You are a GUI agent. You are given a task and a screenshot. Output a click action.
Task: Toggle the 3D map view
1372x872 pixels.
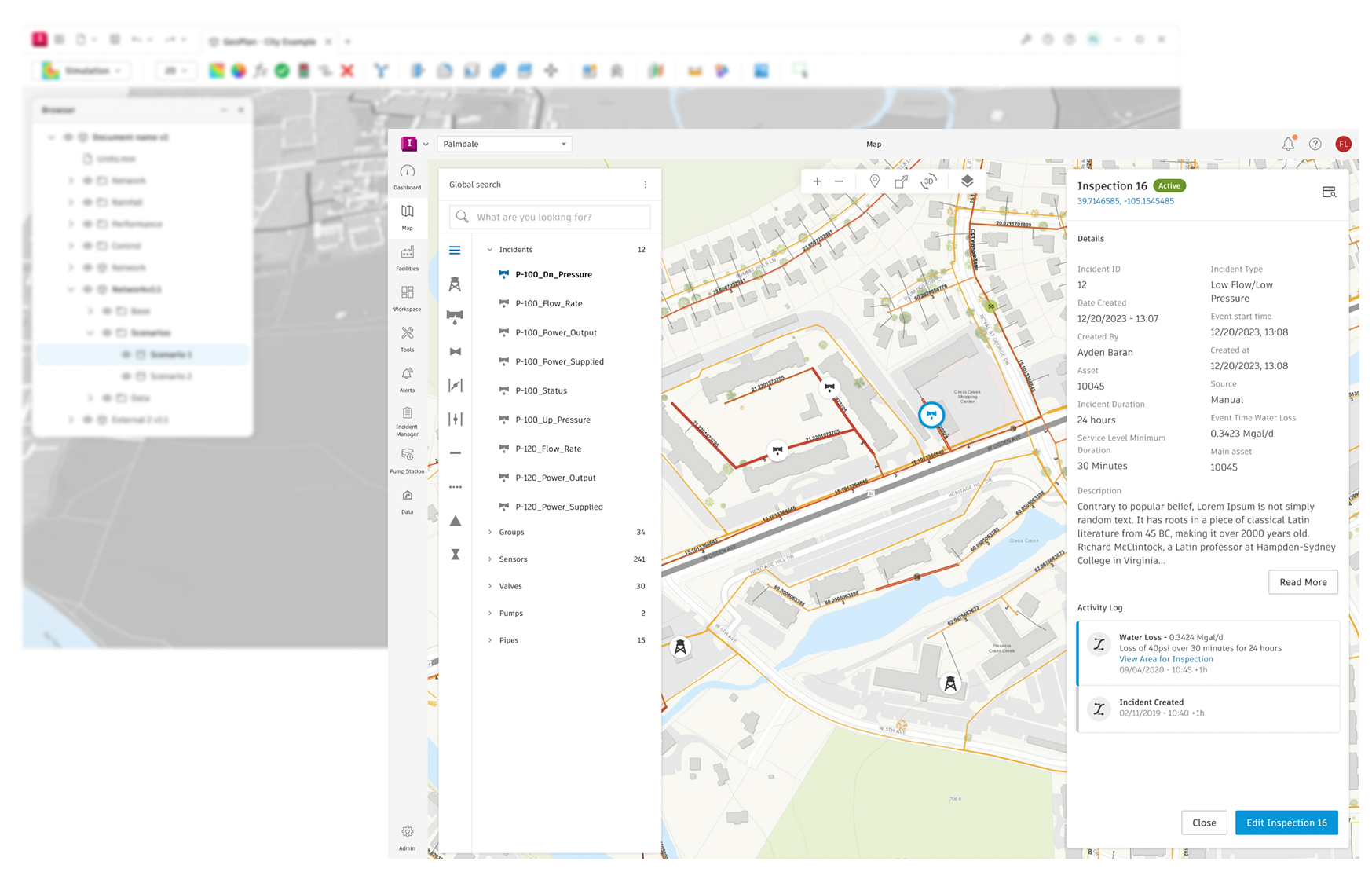pyautogui.click(x=929, y=181)
